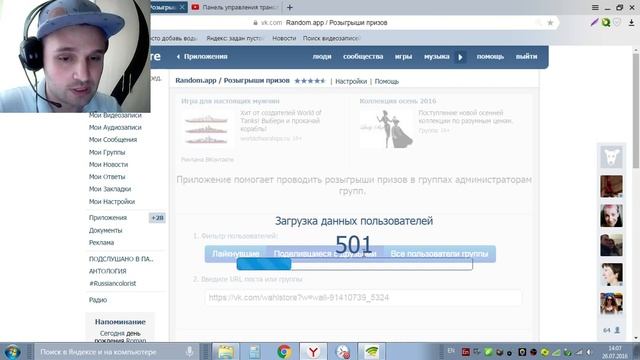Open the Поиск видеозаписей bookmark

click(331, 38)
